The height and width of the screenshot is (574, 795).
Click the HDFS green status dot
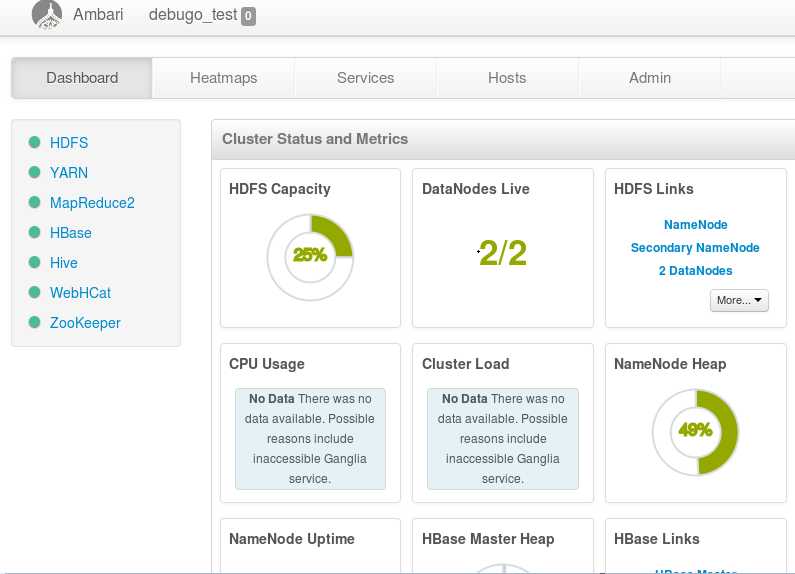[35, 143]
